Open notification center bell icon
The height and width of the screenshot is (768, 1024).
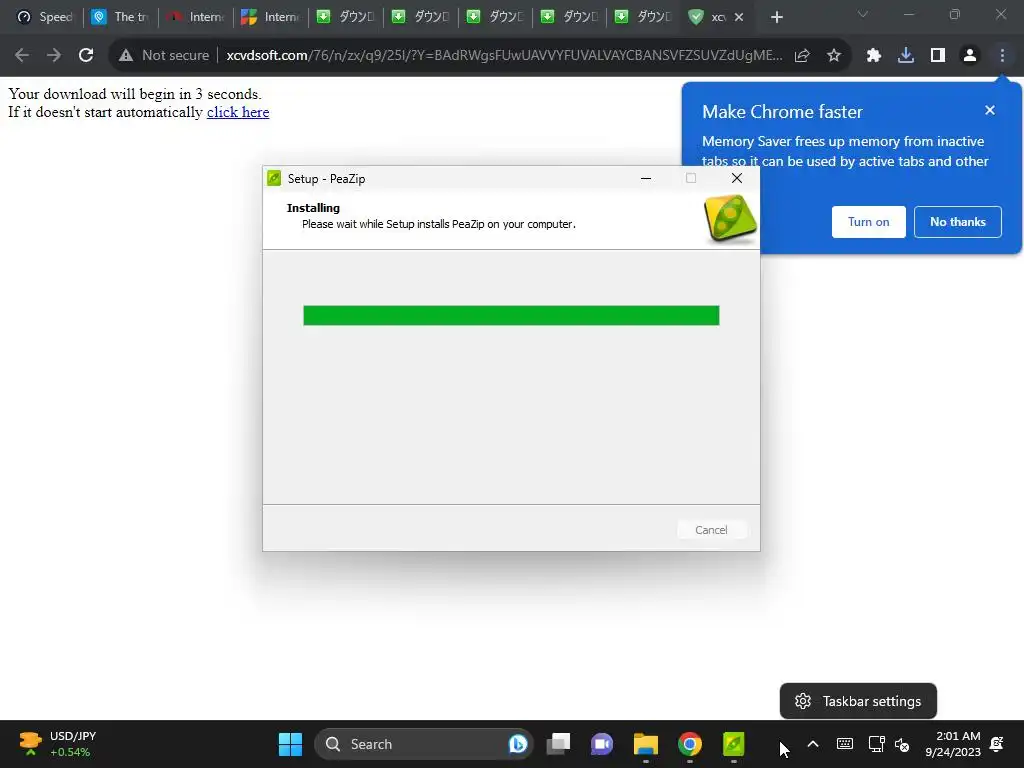[x=997, y=744]
